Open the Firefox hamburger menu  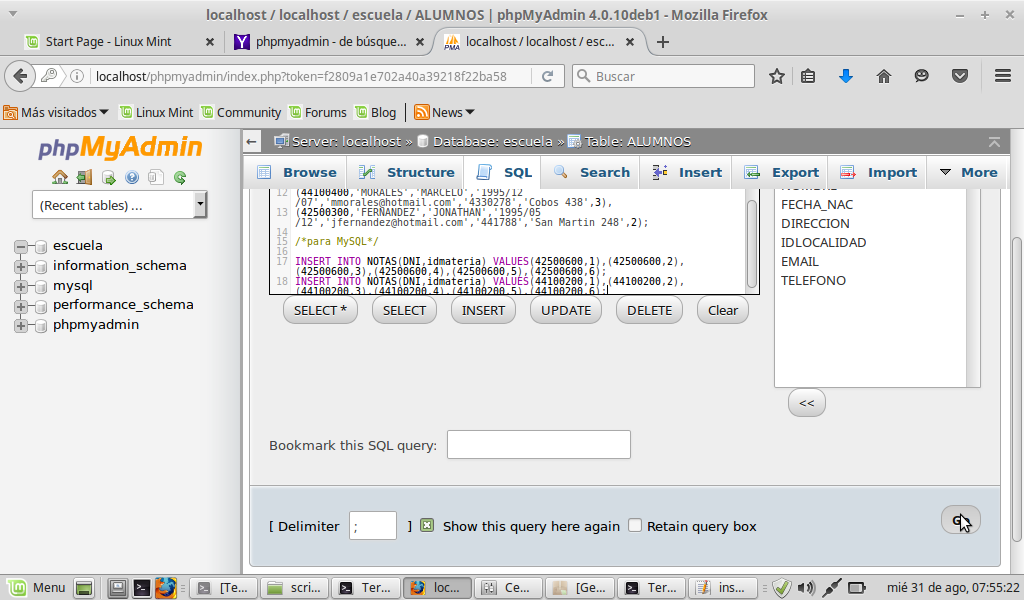pyautogui.click(x=1003, y=76)
